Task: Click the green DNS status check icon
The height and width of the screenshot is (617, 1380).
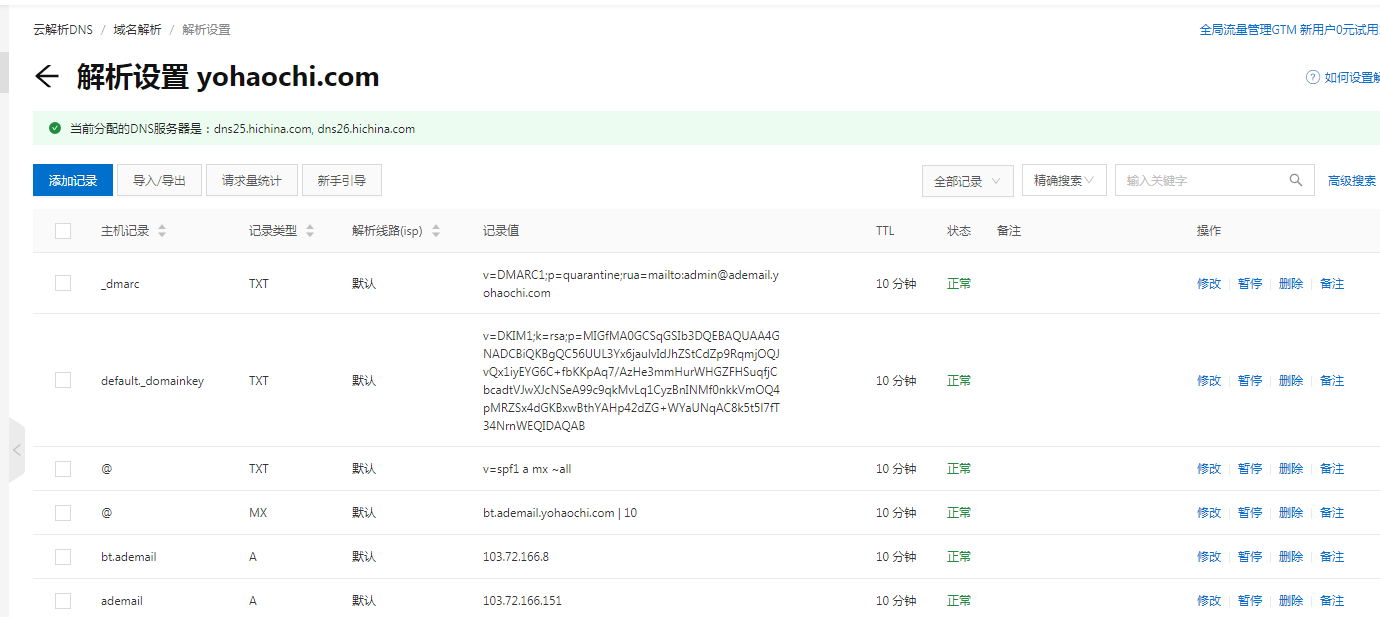Action: (54, 129)
